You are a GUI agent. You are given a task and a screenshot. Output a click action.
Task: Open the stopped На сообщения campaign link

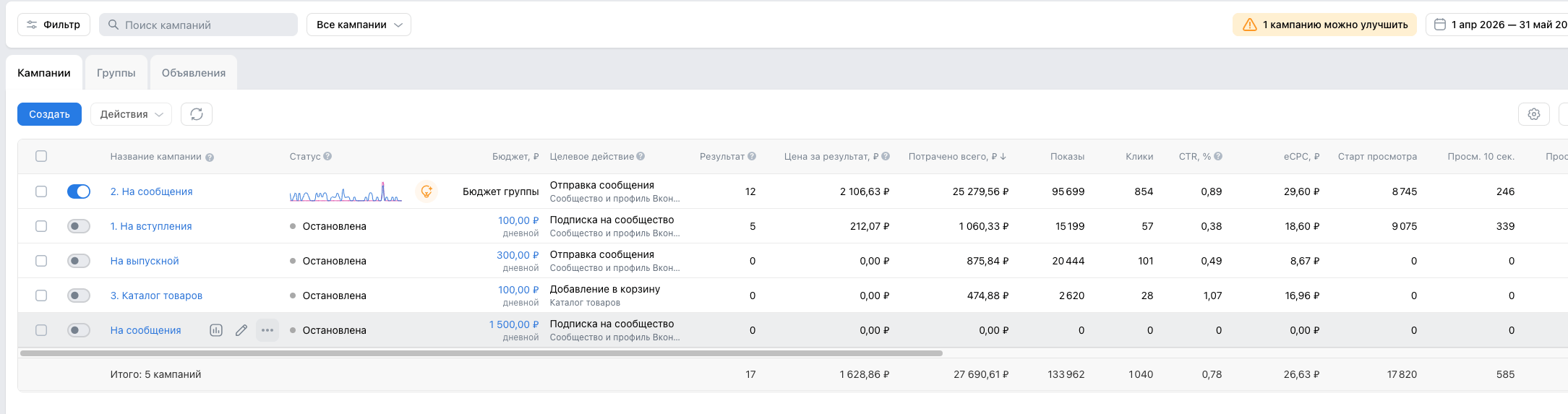145,330
